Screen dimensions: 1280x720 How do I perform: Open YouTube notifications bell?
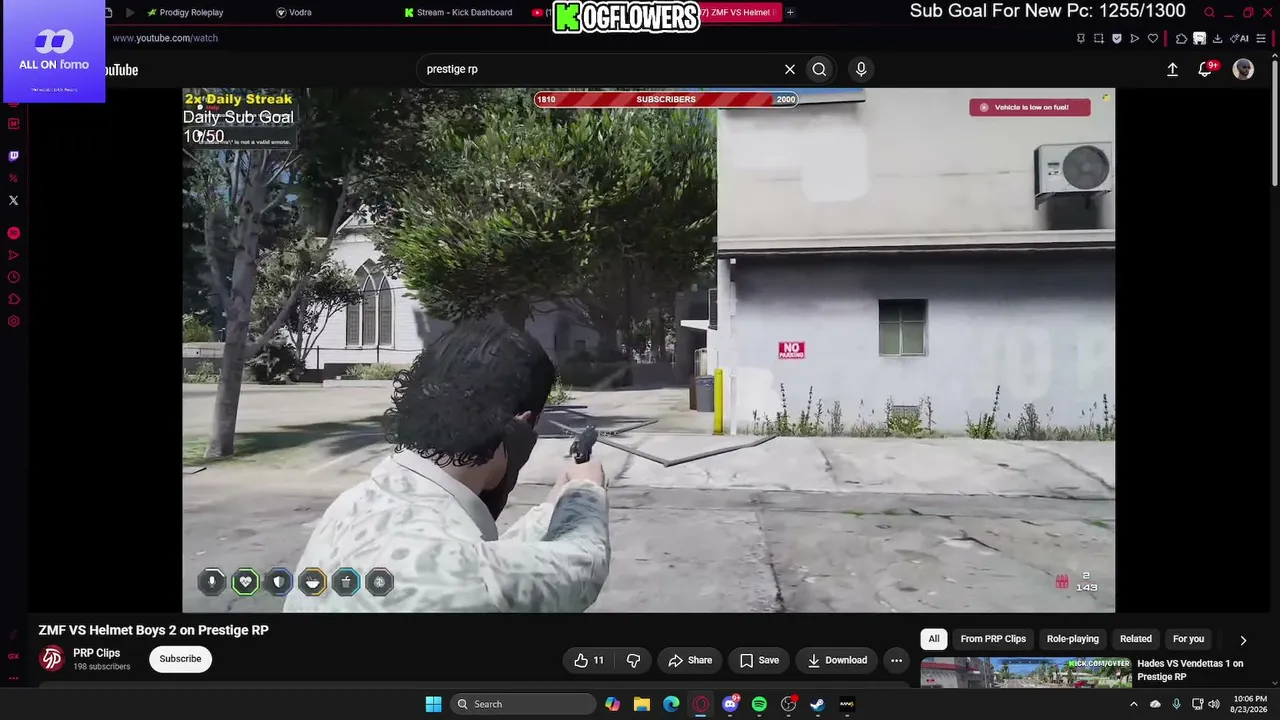pyautogui.click(x=1205, y=69)
